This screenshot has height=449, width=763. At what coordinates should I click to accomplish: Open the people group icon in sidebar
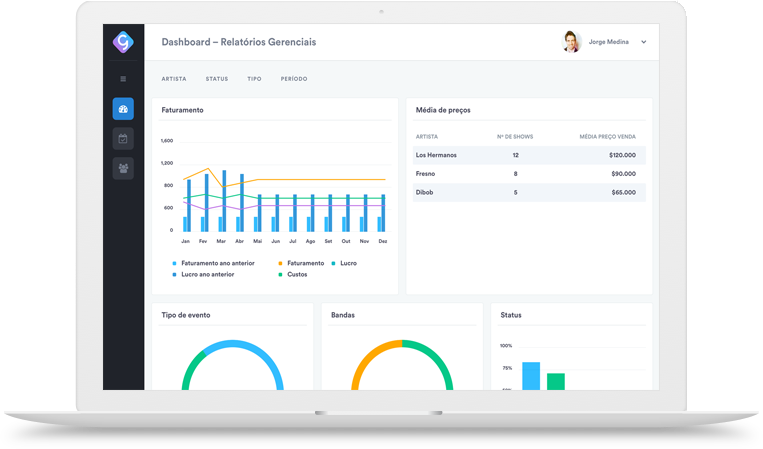[x=123, y=168]
